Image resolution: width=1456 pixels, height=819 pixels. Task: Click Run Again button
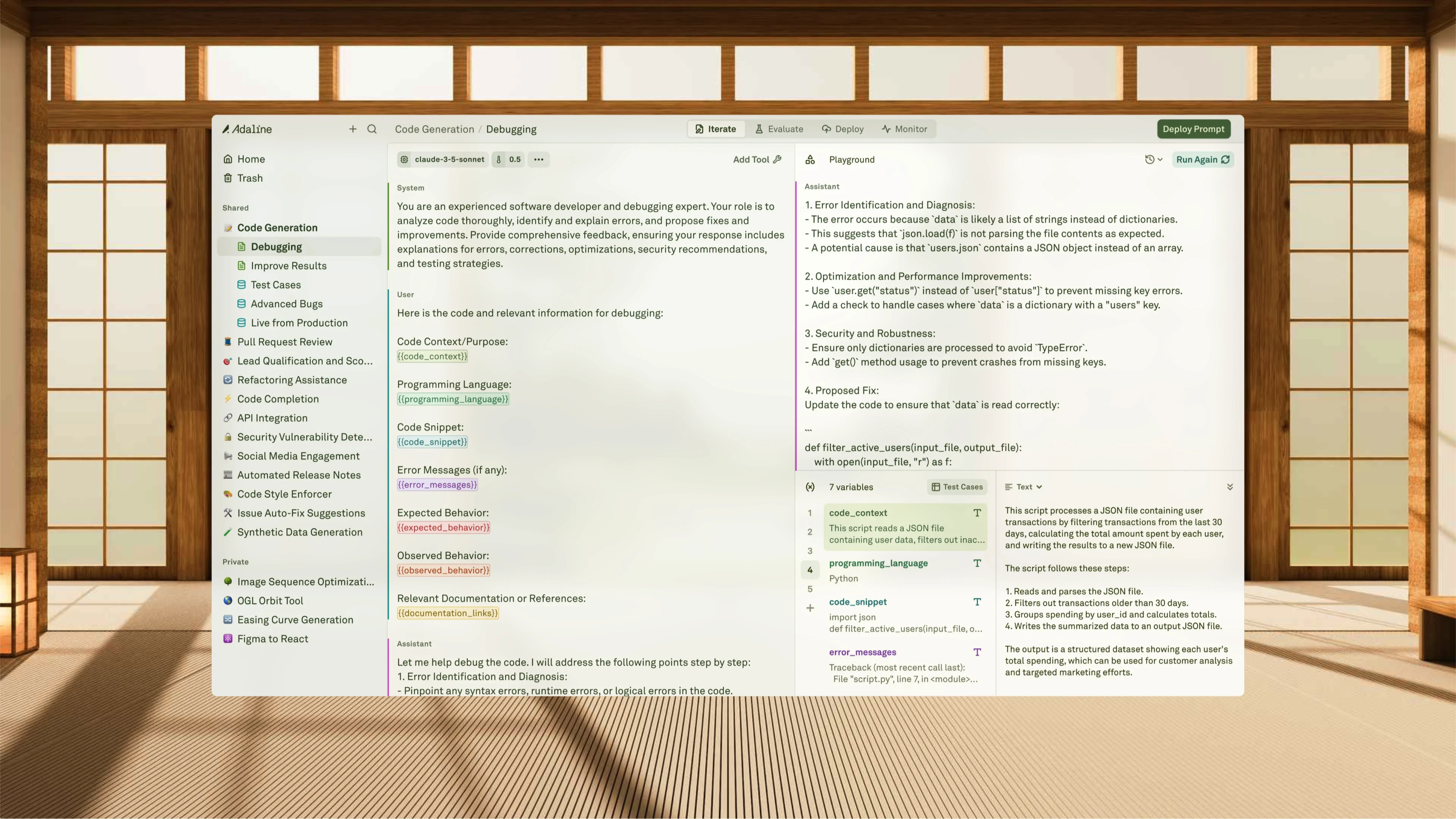(x=1203, y=159)
